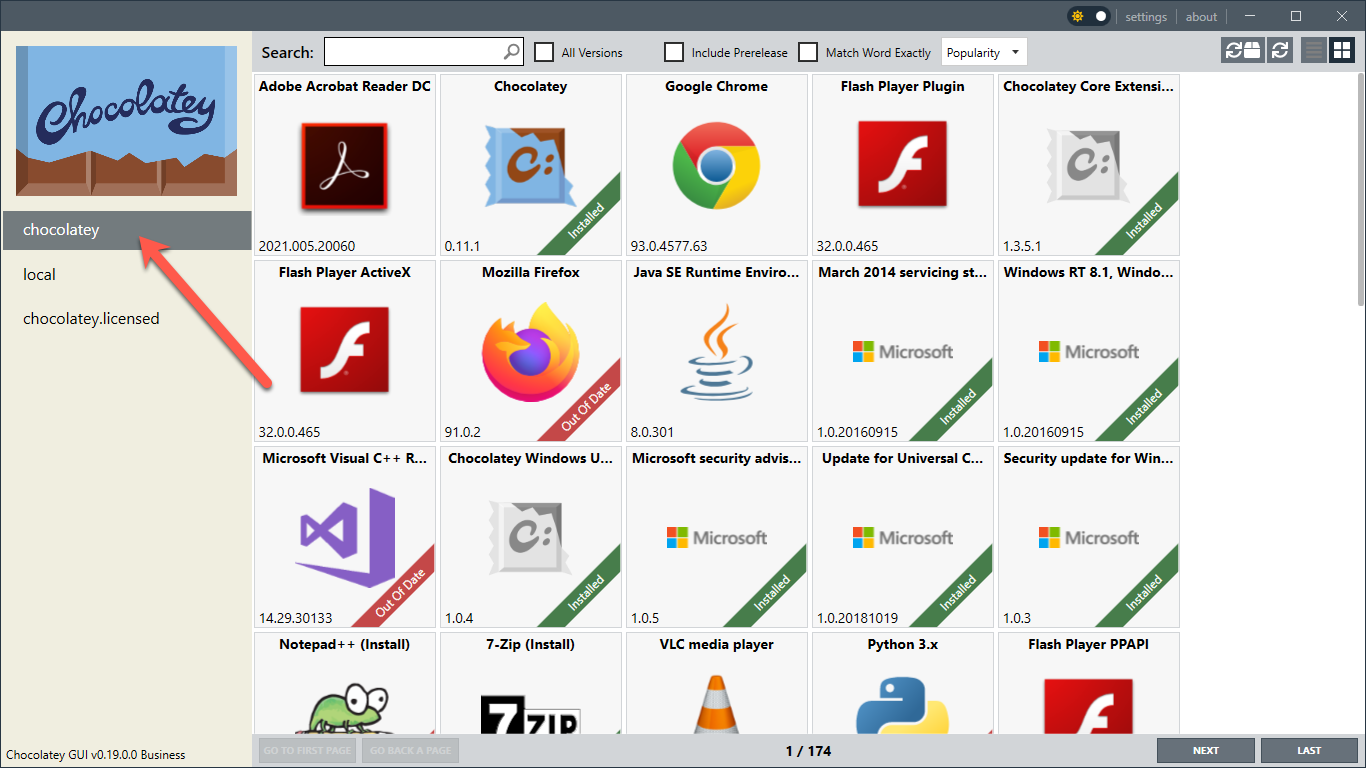This screenshot has height=768, width=1366.
Task: Open Microsoft Visual C++ Redistributable icon
Action: 345,537
